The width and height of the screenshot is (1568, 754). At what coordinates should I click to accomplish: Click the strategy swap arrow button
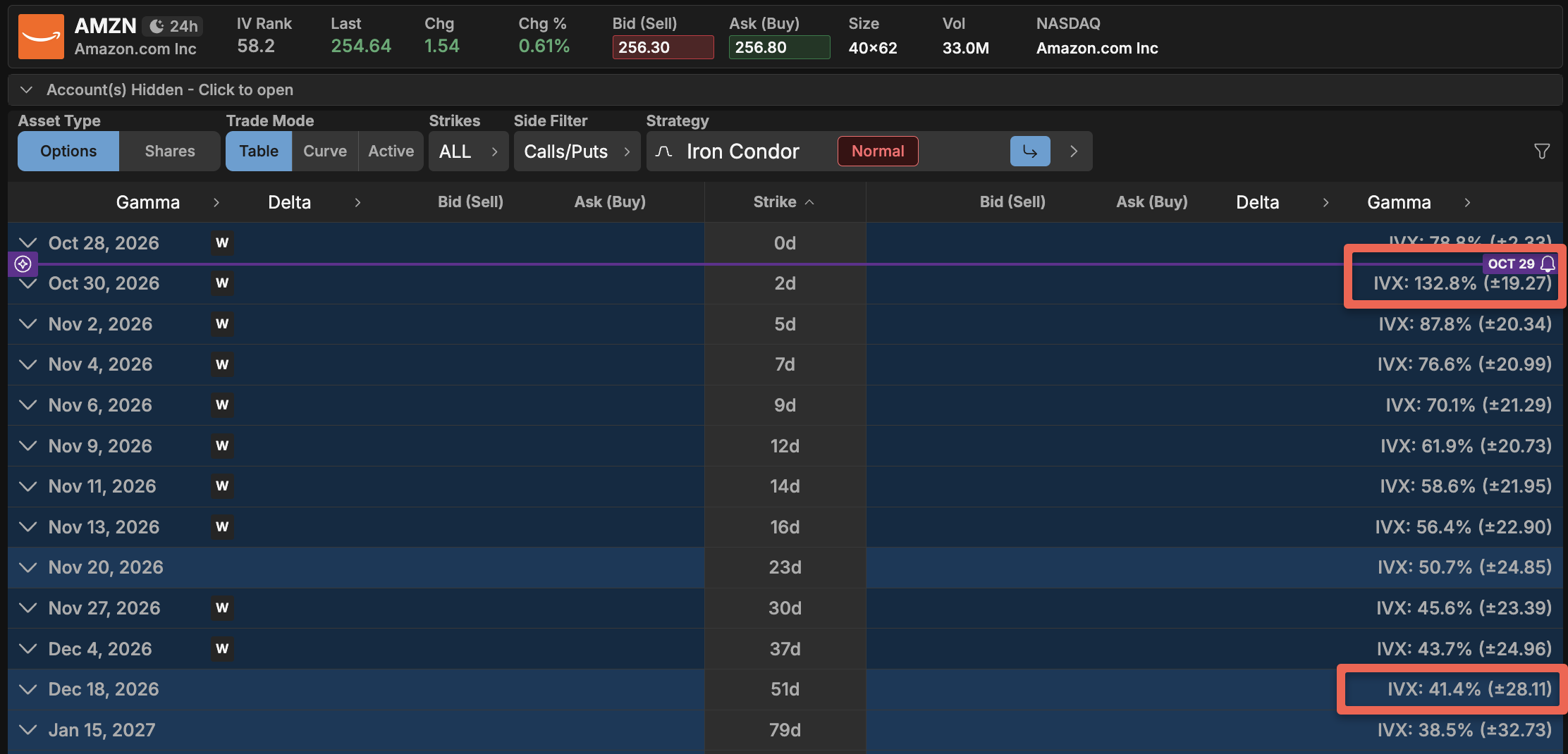[x=1030, y=151]
